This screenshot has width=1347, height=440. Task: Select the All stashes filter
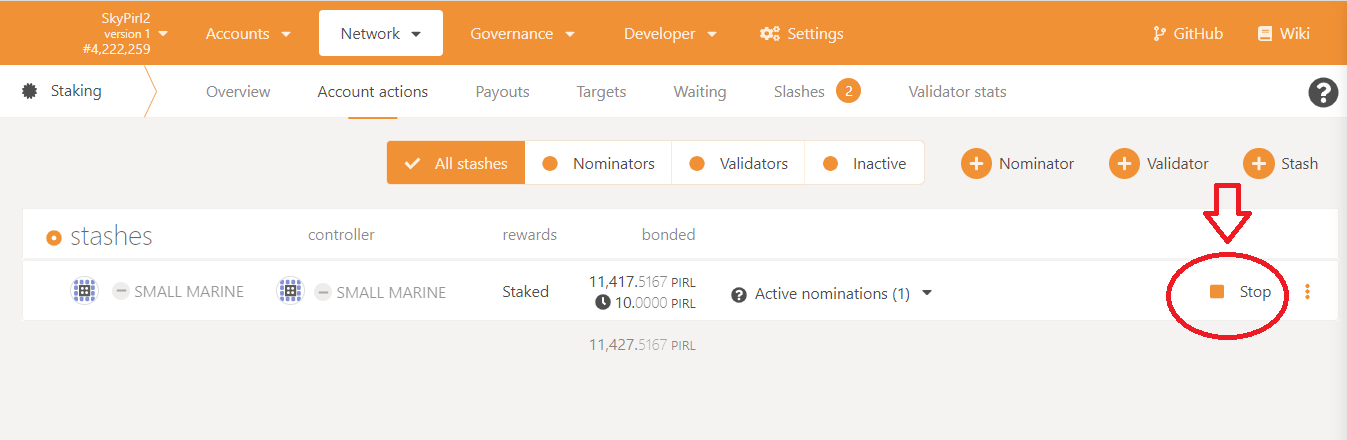[x=456, y=163]
